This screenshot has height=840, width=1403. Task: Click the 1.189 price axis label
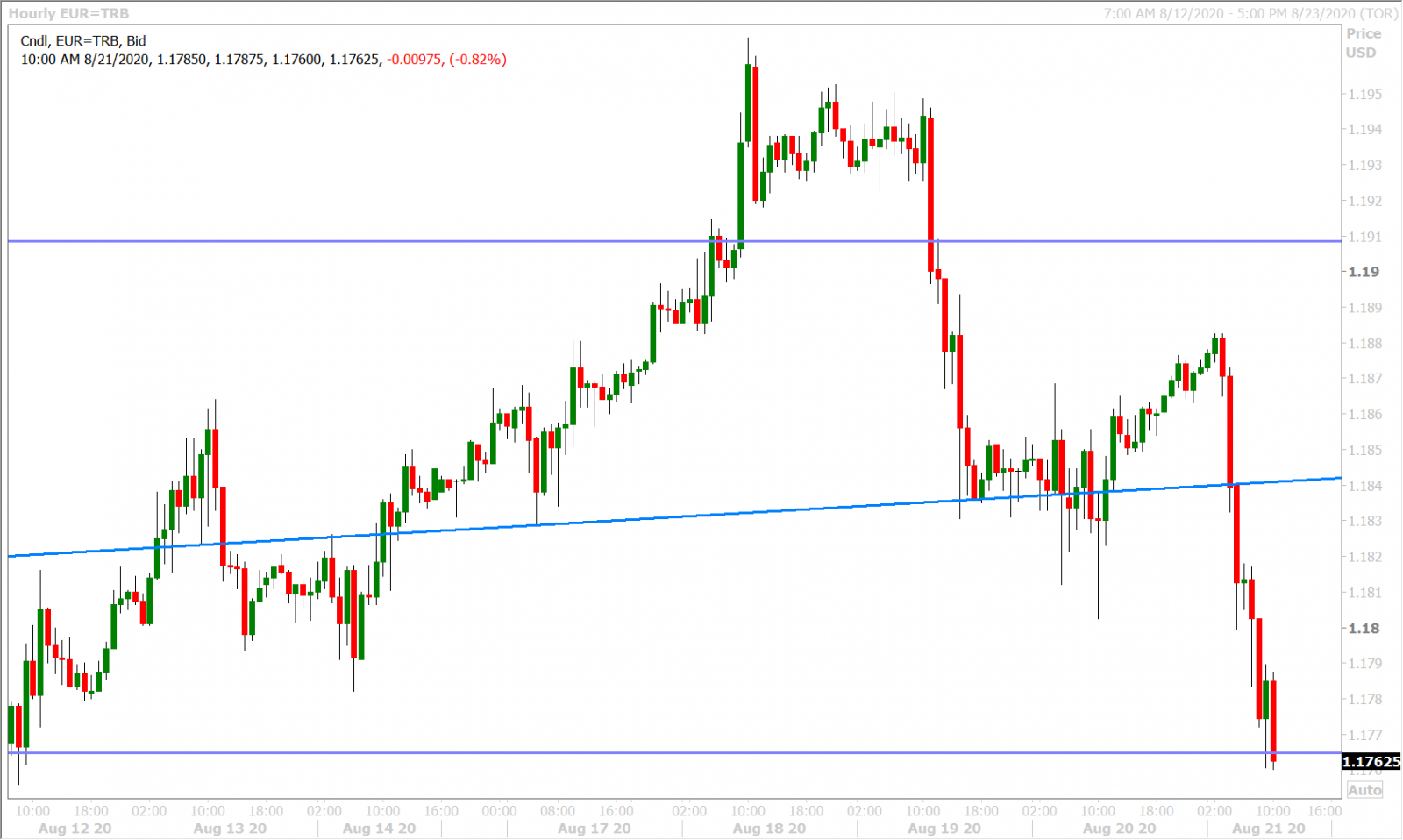[1365, 308]
